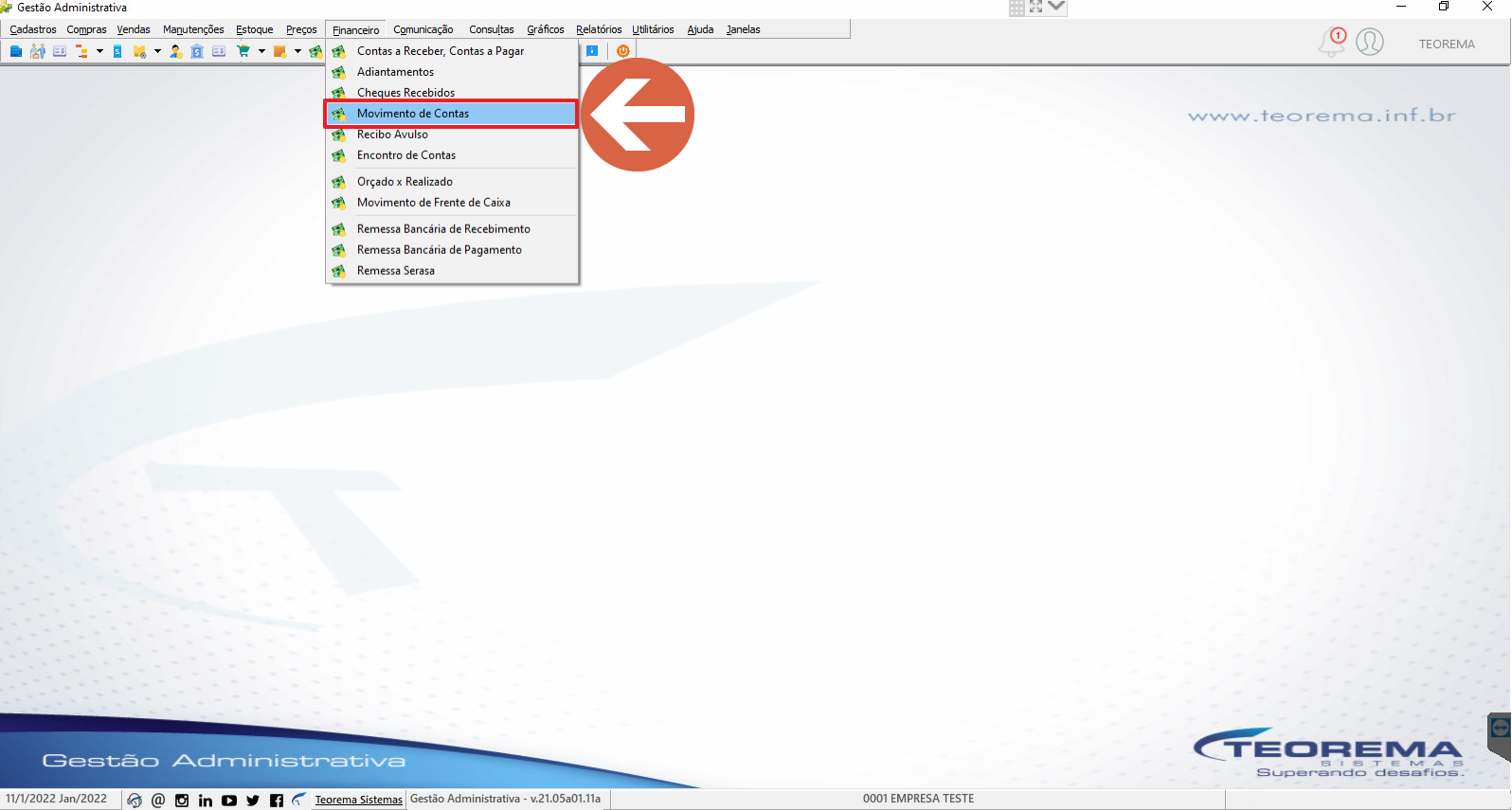Screen dimensions: 1512x810
Task: Click the orange hierarchy tree toolbar icon
Action: pos(81,51)
